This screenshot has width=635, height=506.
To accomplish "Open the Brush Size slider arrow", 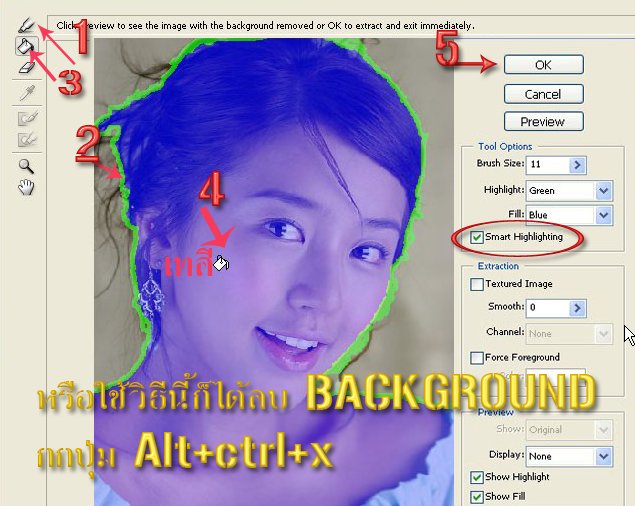I will tap(577, 165).
